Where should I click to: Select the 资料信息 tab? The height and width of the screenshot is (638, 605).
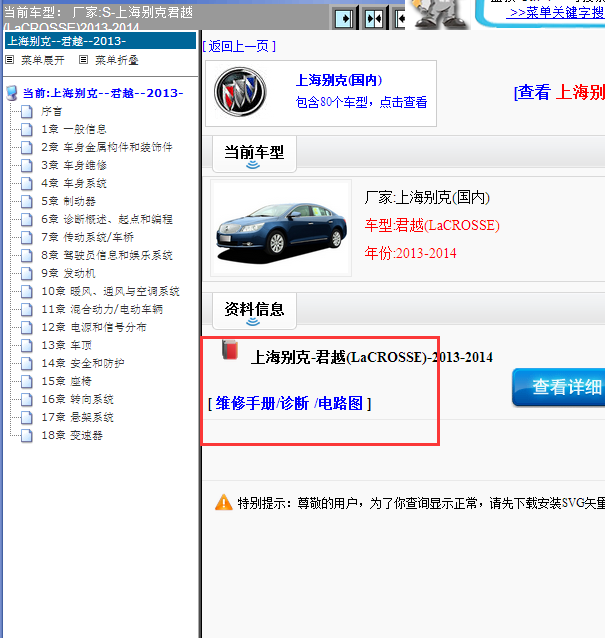coord(254,311)
